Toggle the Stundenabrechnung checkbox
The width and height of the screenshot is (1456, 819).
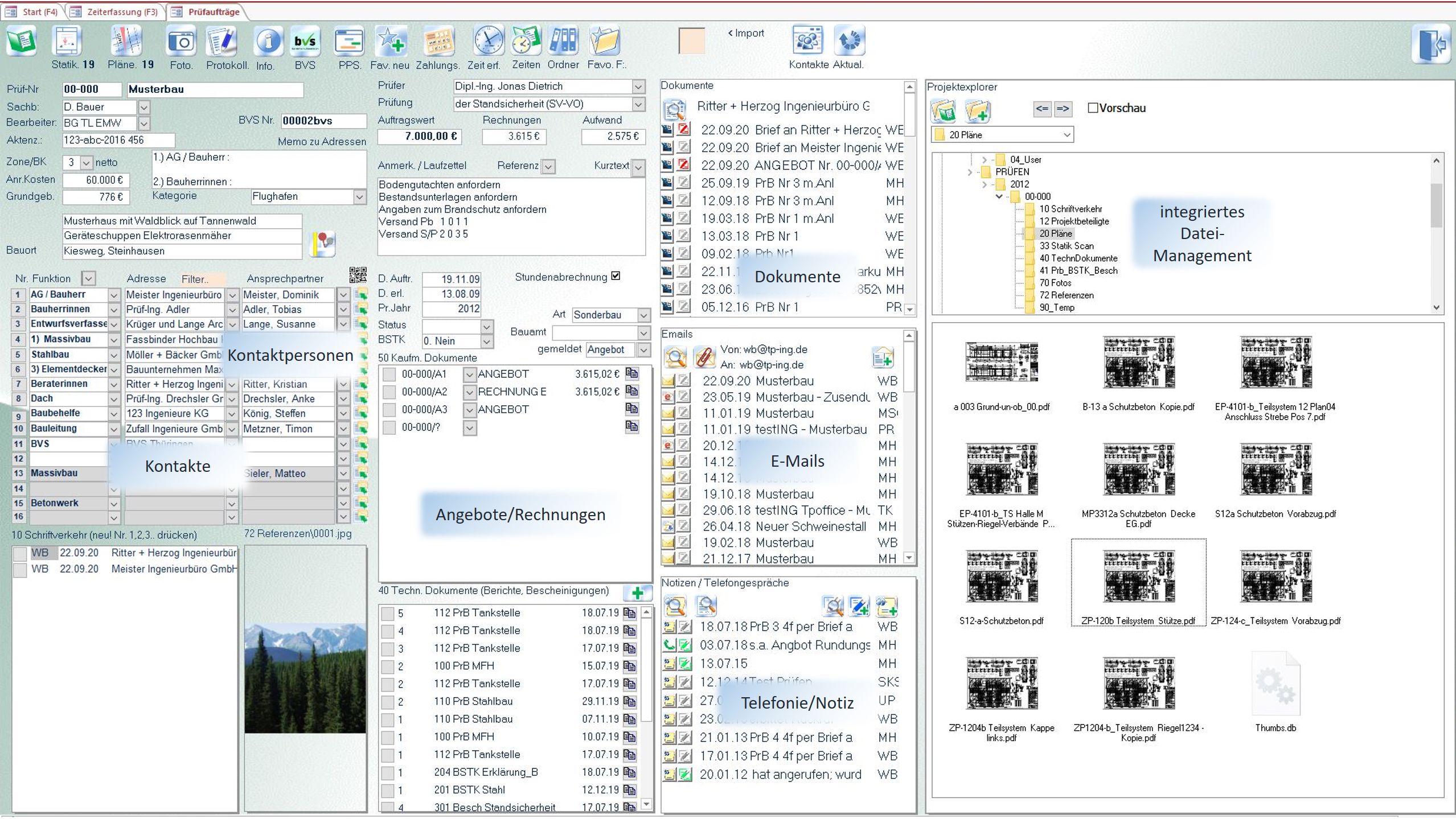click(x=616, y=276)
